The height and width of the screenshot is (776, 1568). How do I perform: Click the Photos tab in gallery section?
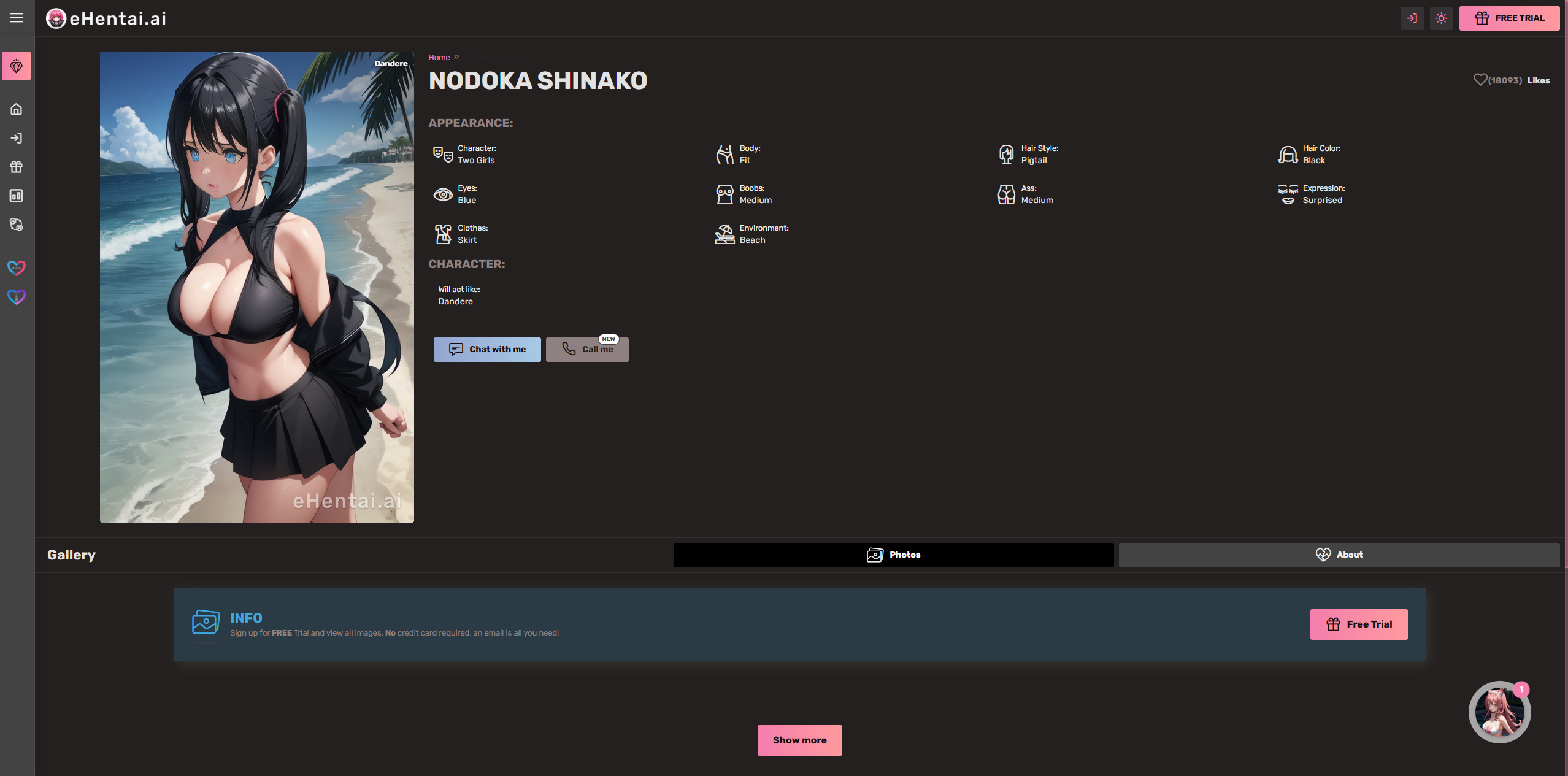coord(893,554)
